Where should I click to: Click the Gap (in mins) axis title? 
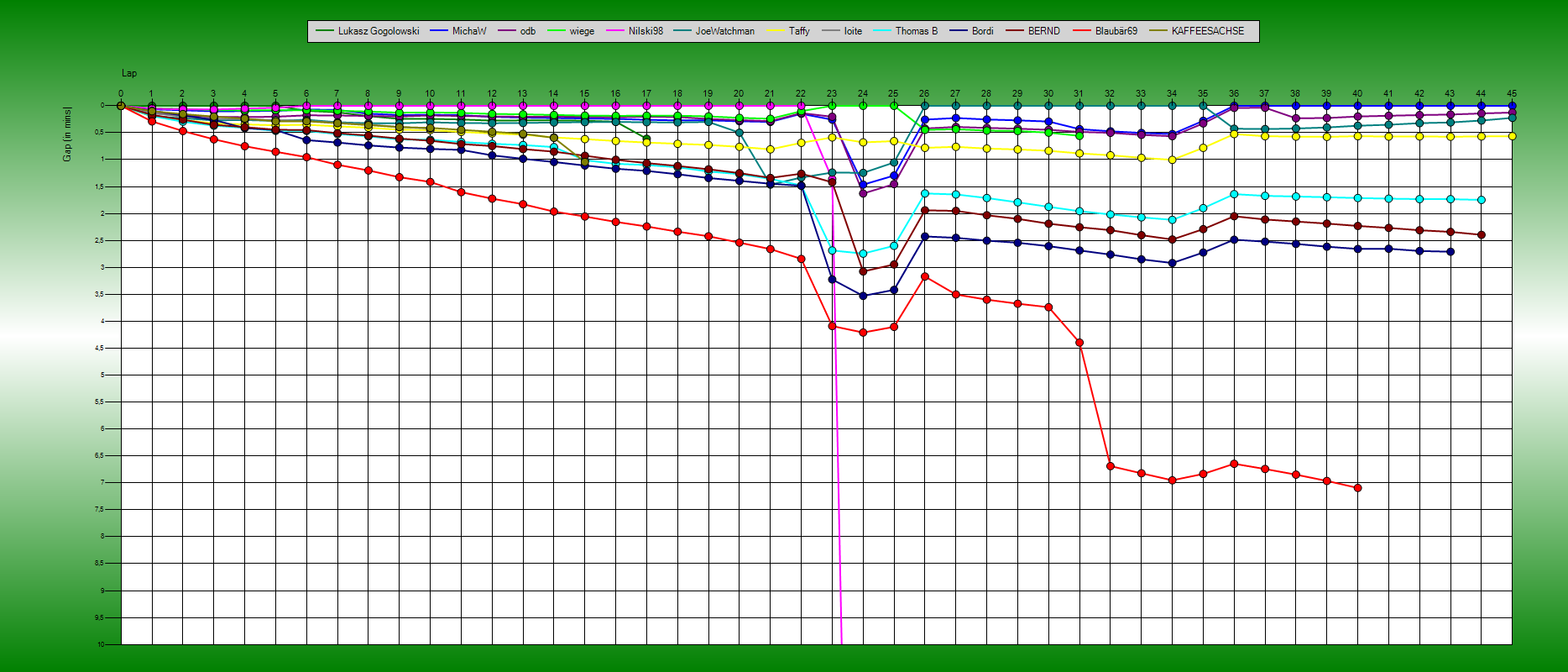[67, 134]
